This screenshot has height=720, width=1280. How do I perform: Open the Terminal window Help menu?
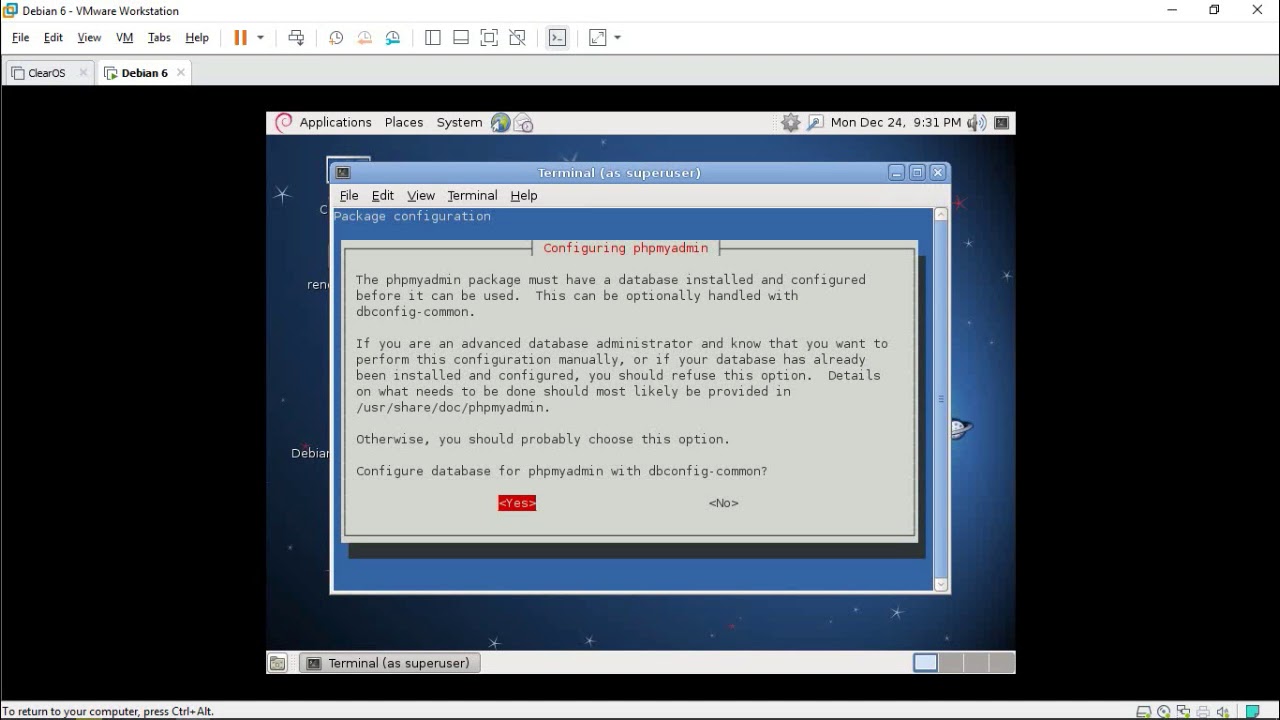tap(524, 196)
